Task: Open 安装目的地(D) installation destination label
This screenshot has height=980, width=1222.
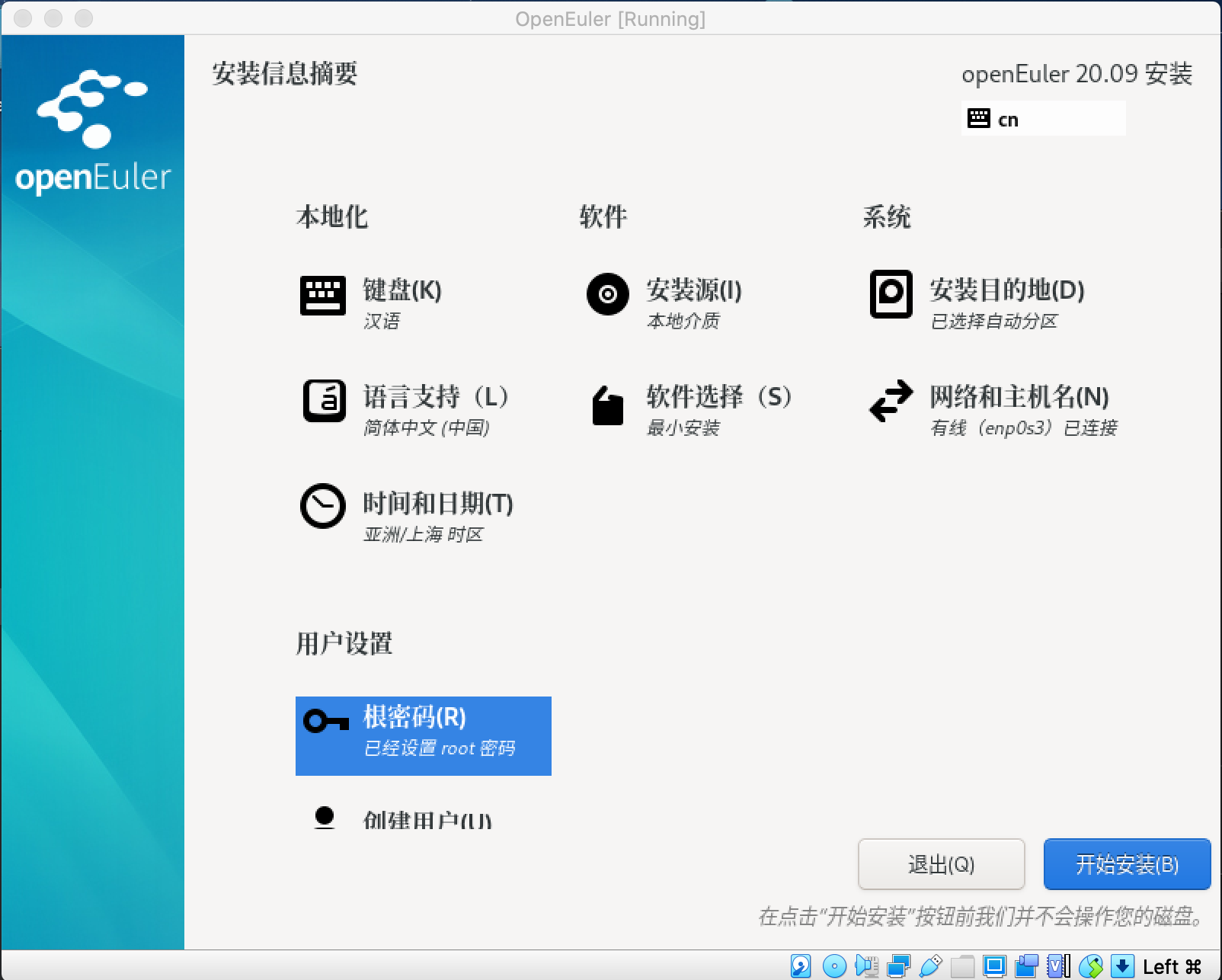Action: pos(1006,290)
